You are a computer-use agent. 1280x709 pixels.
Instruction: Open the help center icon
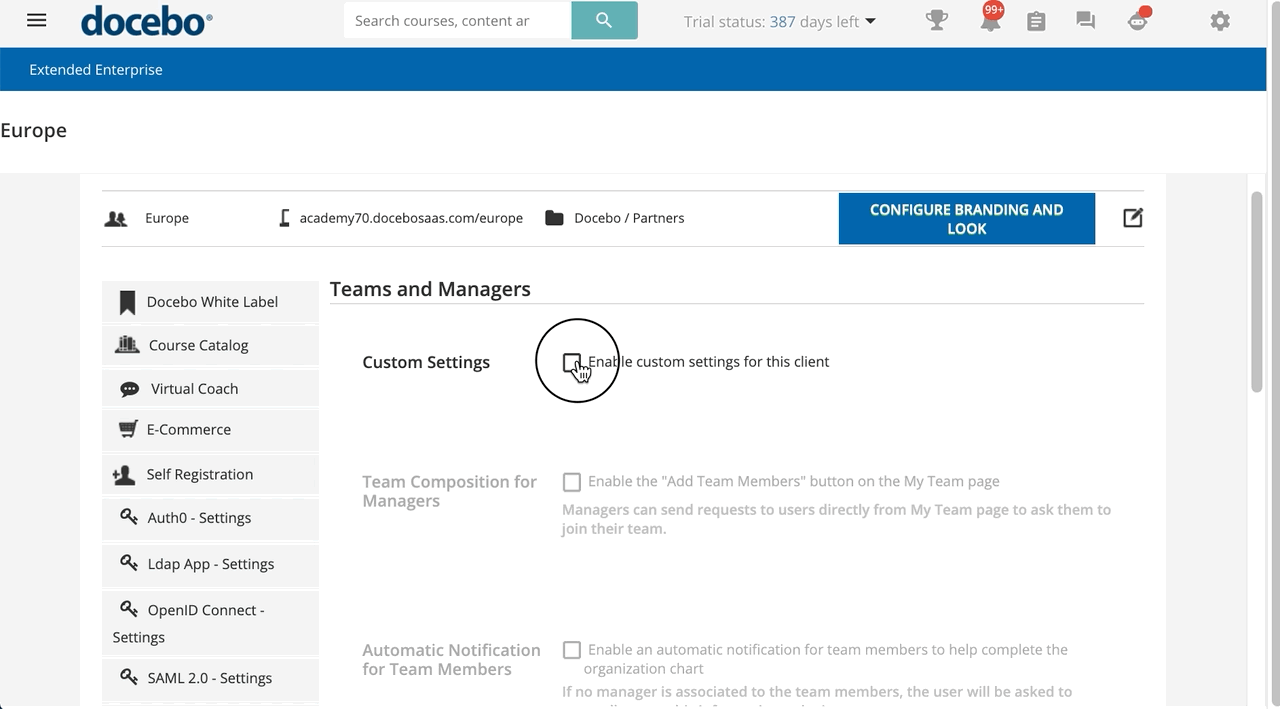pos(1137,20)
